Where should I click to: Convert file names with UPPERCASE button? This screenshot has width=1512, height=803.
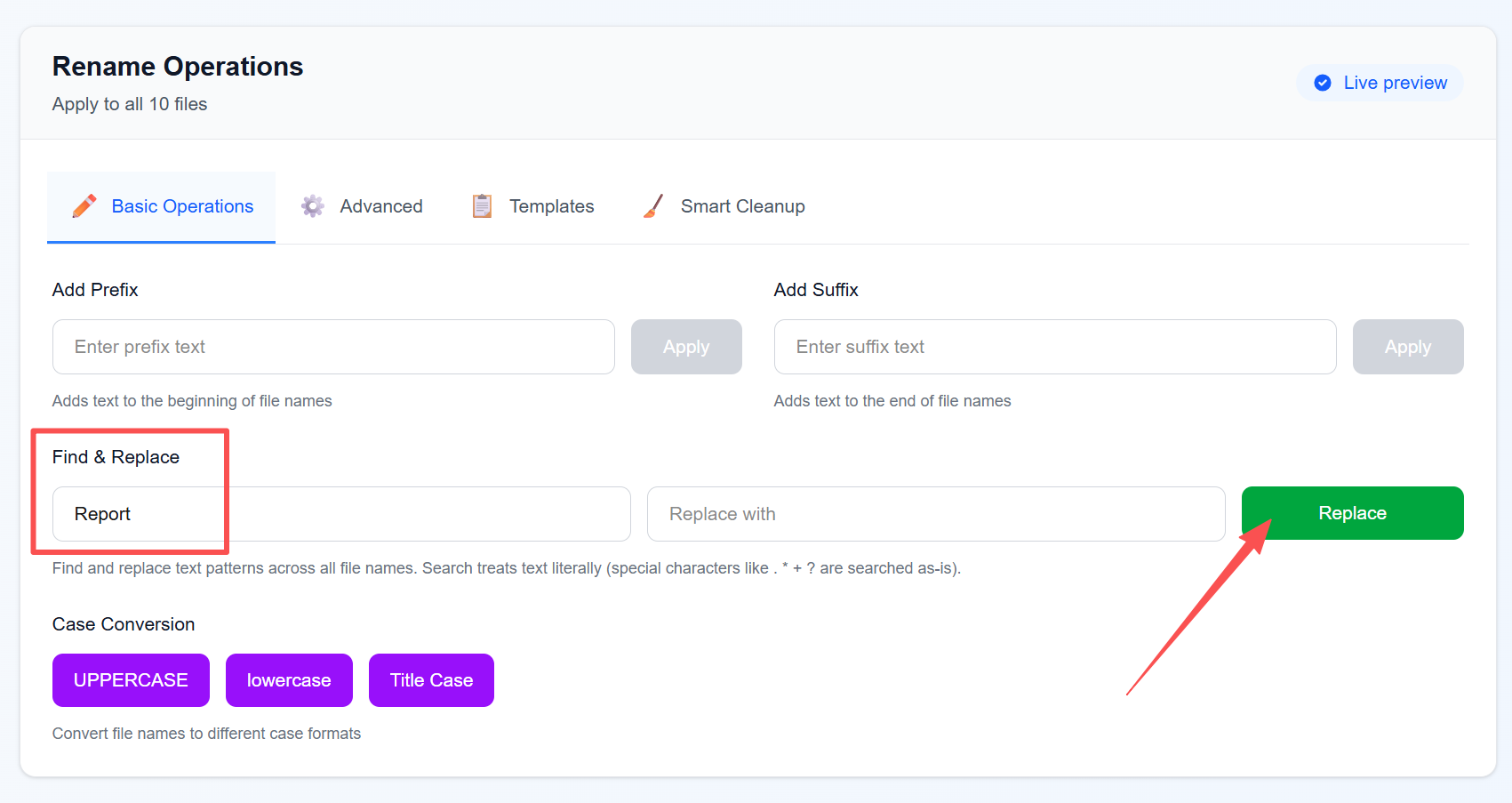click(x=131, y=680)
